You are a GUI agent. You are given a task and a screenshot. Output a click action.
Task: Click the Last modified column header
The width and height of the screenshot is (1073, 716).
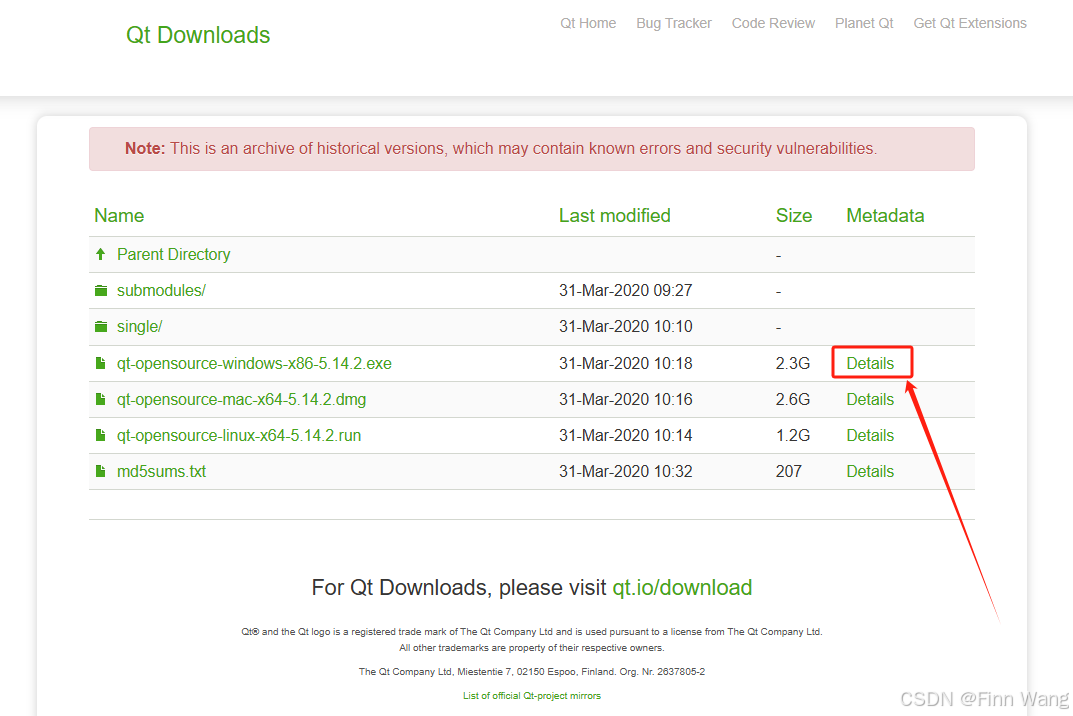(x=615, y=216)
